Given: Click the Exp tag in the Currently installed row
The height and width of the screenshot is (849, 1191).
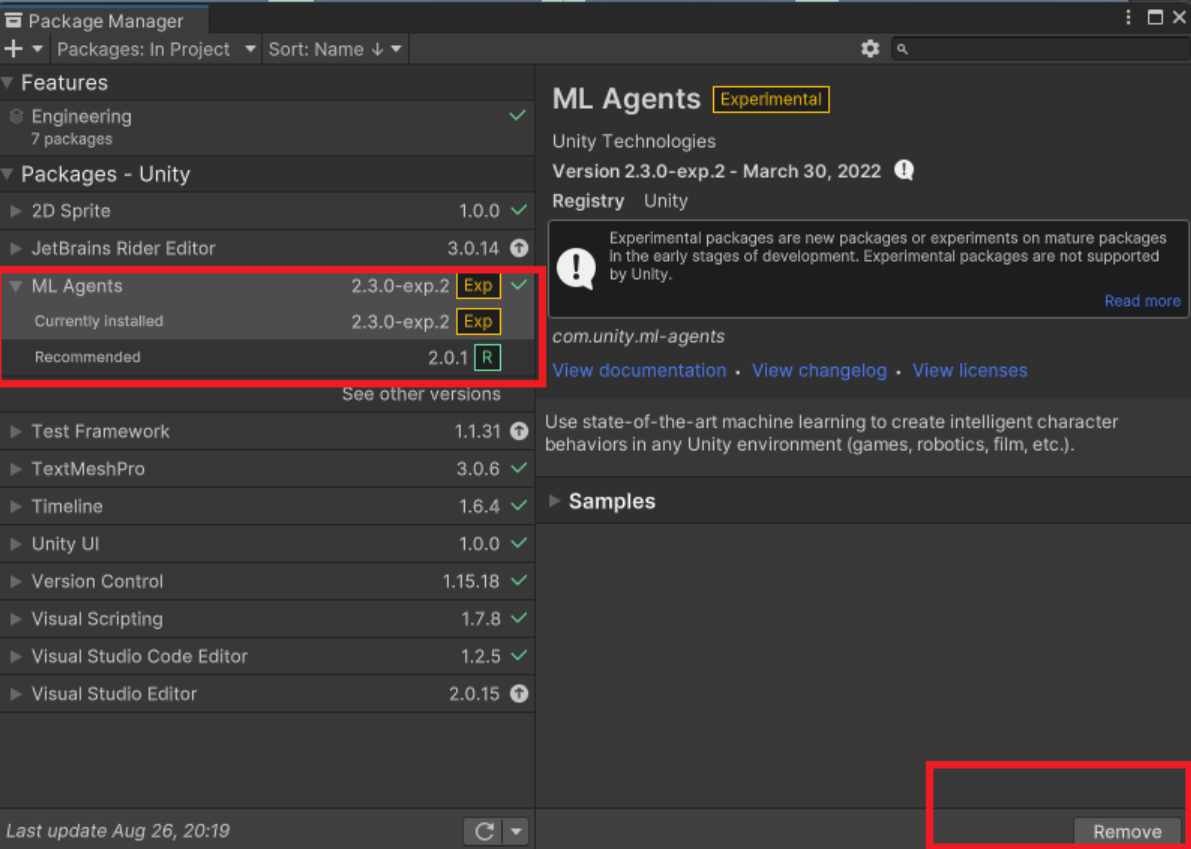Looking at the screenshot, I should 479,321.
